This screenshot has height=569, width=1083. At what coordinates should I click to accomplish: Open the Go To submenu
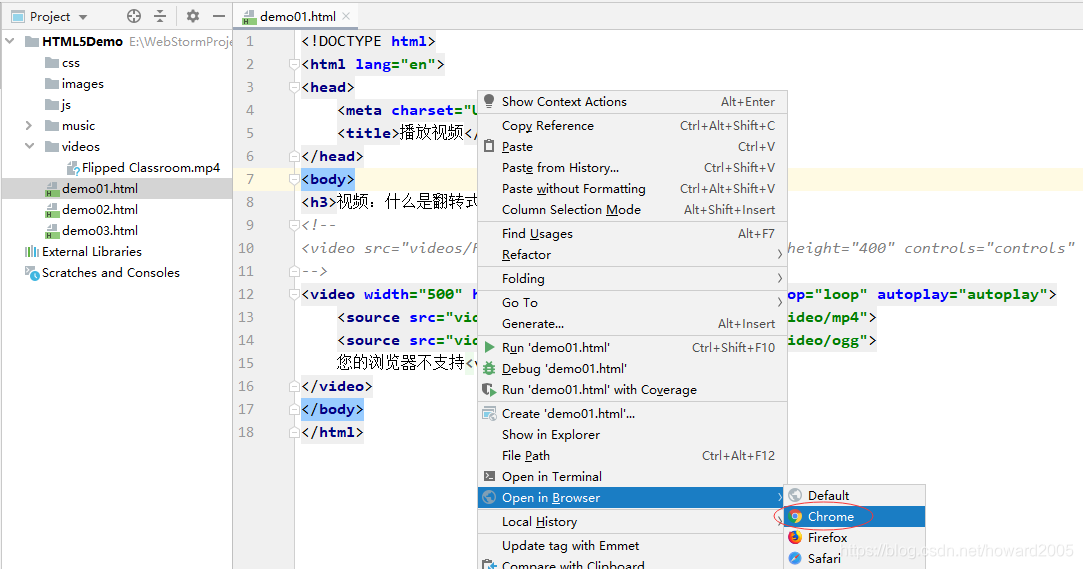pyautogui.click(x=632, y=302)
